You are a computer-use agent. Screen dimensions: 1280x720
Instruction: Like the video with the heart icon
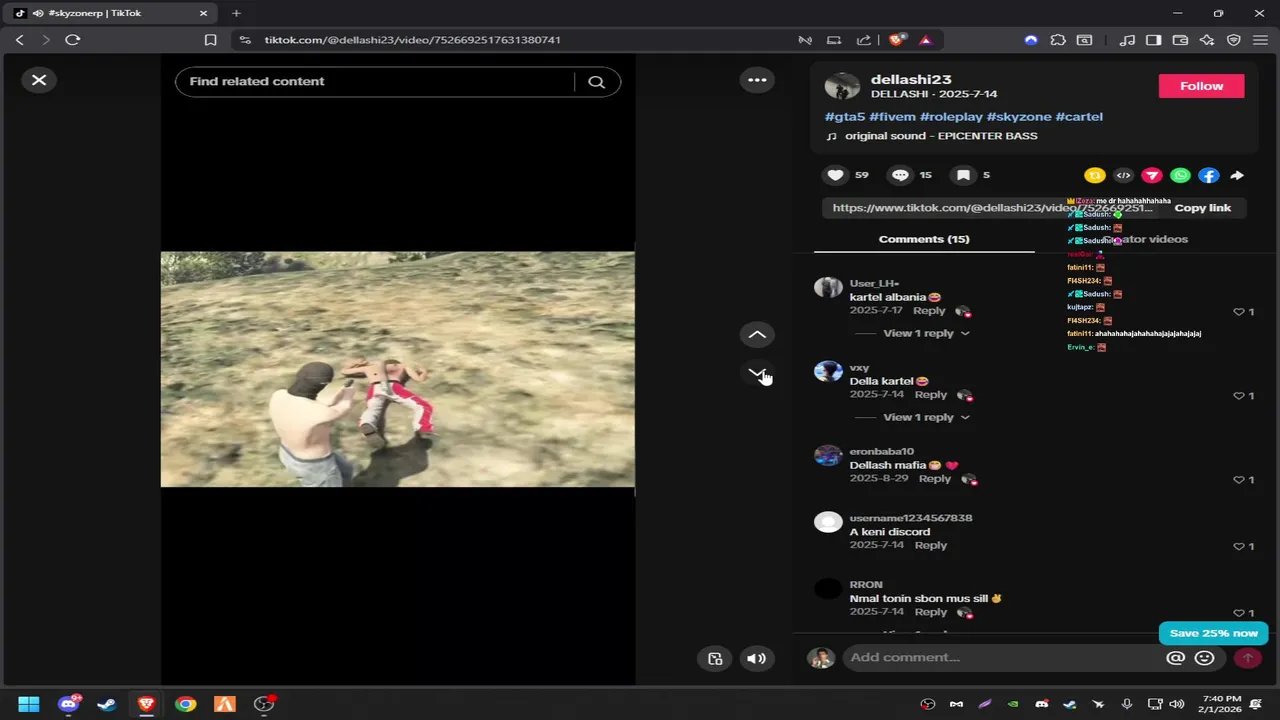coord(835,175)
